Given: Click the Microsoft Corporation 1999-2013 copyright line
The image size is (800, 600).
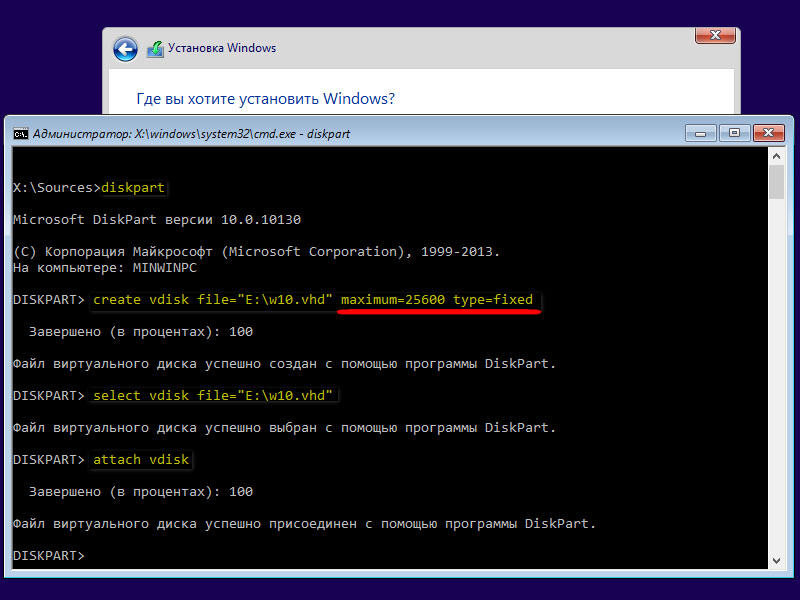Looking at the screenshot, I should pos(257,252).
